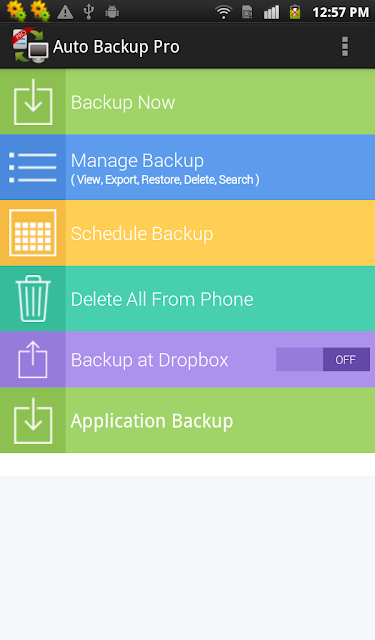This screenshot has height=640, width=375.
Task: Tap the Dropbox upload share icon
Action: point(33,360)
